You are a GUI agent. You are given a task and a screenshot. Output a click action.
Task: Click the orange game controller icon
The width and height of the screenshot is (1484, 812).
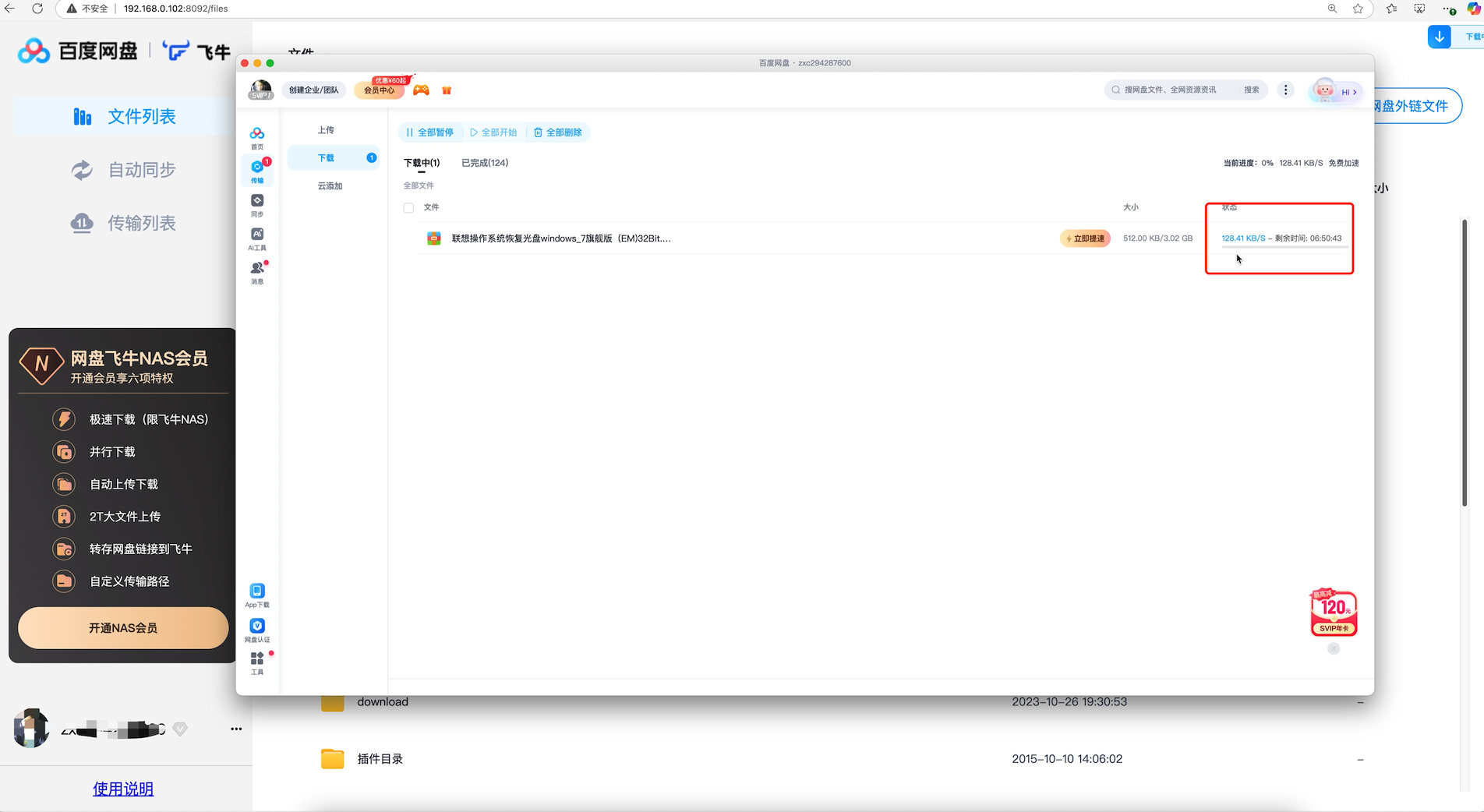point(421,90)
